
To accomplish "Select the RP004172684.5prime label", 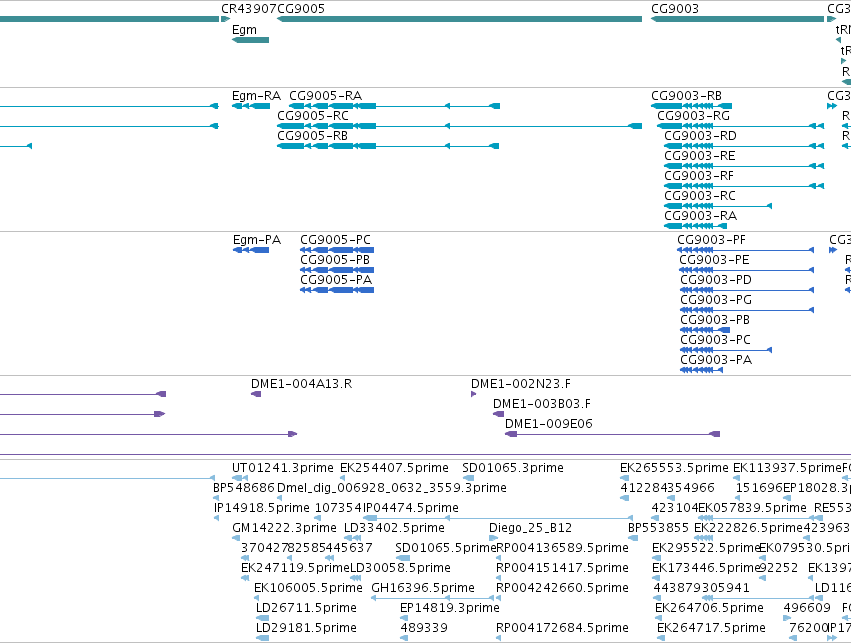I will click(x=562, y=628).
